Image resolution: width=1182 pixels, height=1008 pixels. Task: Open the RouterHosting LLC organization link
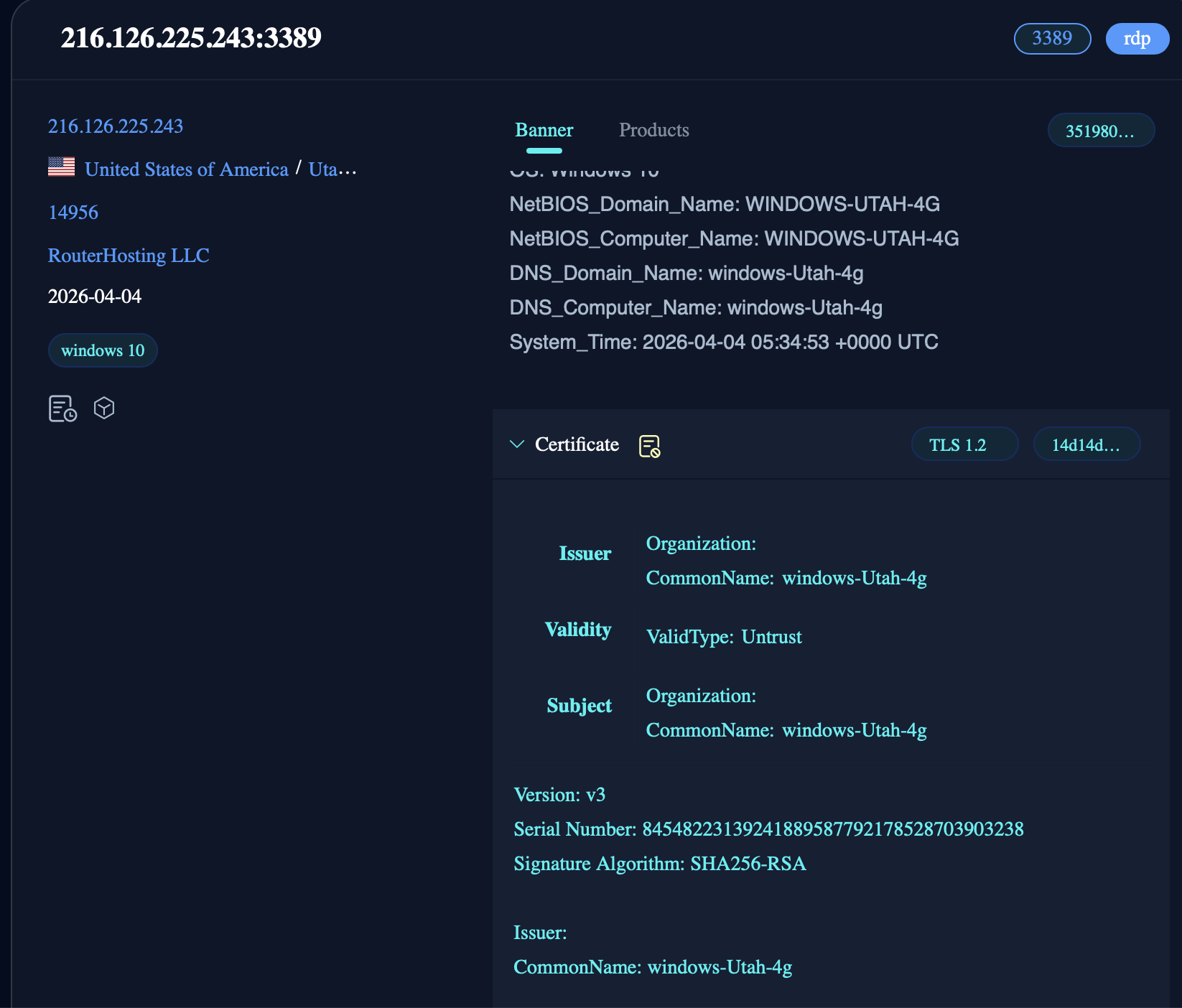129,256
